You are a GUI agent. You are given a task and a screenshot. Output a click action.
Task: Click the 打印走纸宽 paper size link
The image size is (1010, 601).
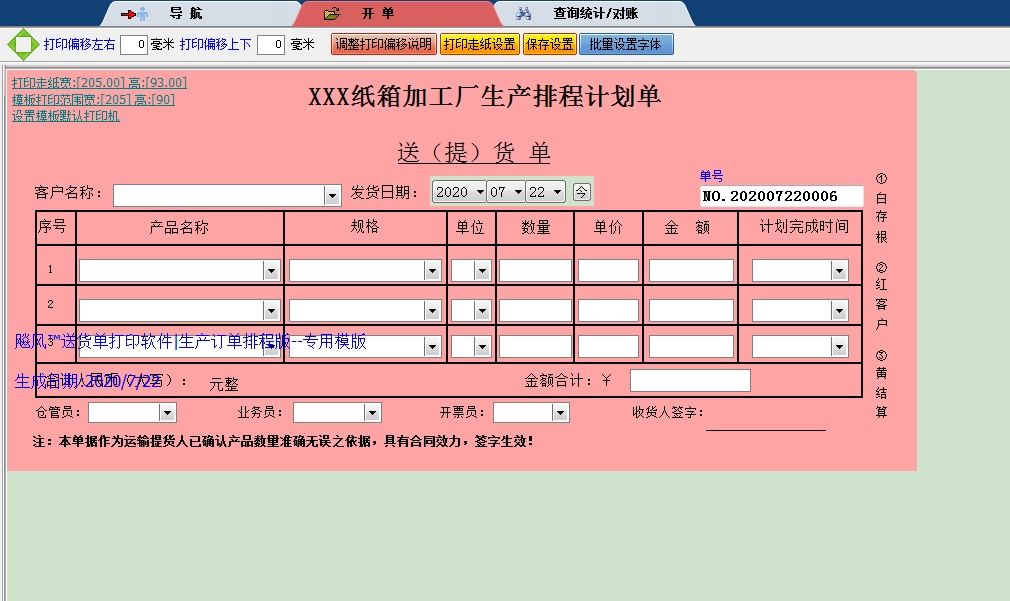(99, 83)
